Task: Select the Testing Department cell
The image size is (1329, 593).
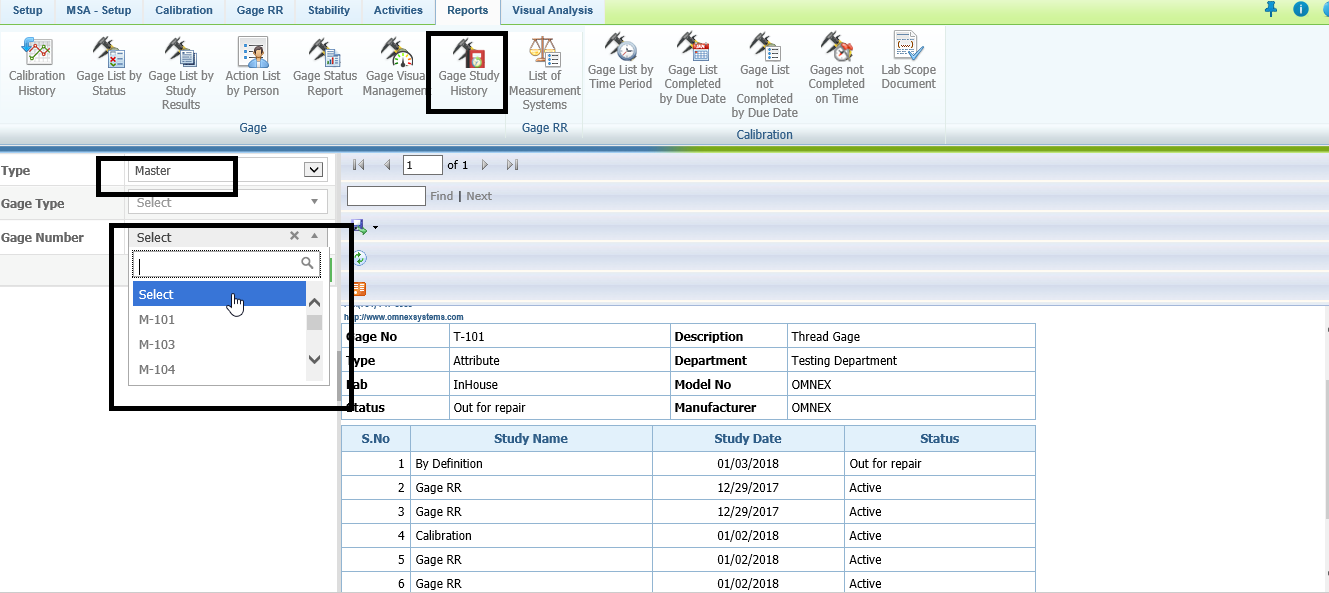Action: [x=910, y=361]
